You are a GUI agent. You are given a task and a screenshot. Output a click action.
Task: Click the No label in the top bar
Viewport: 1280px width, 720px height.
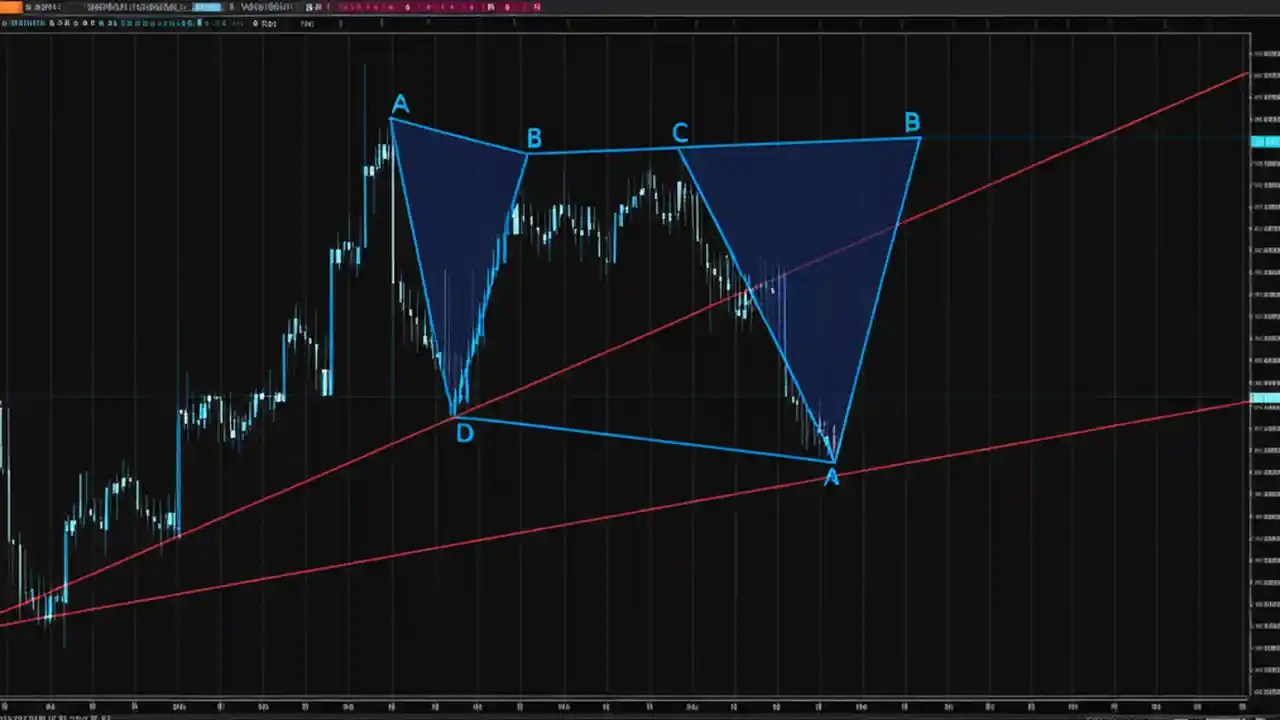coord(307,23)
